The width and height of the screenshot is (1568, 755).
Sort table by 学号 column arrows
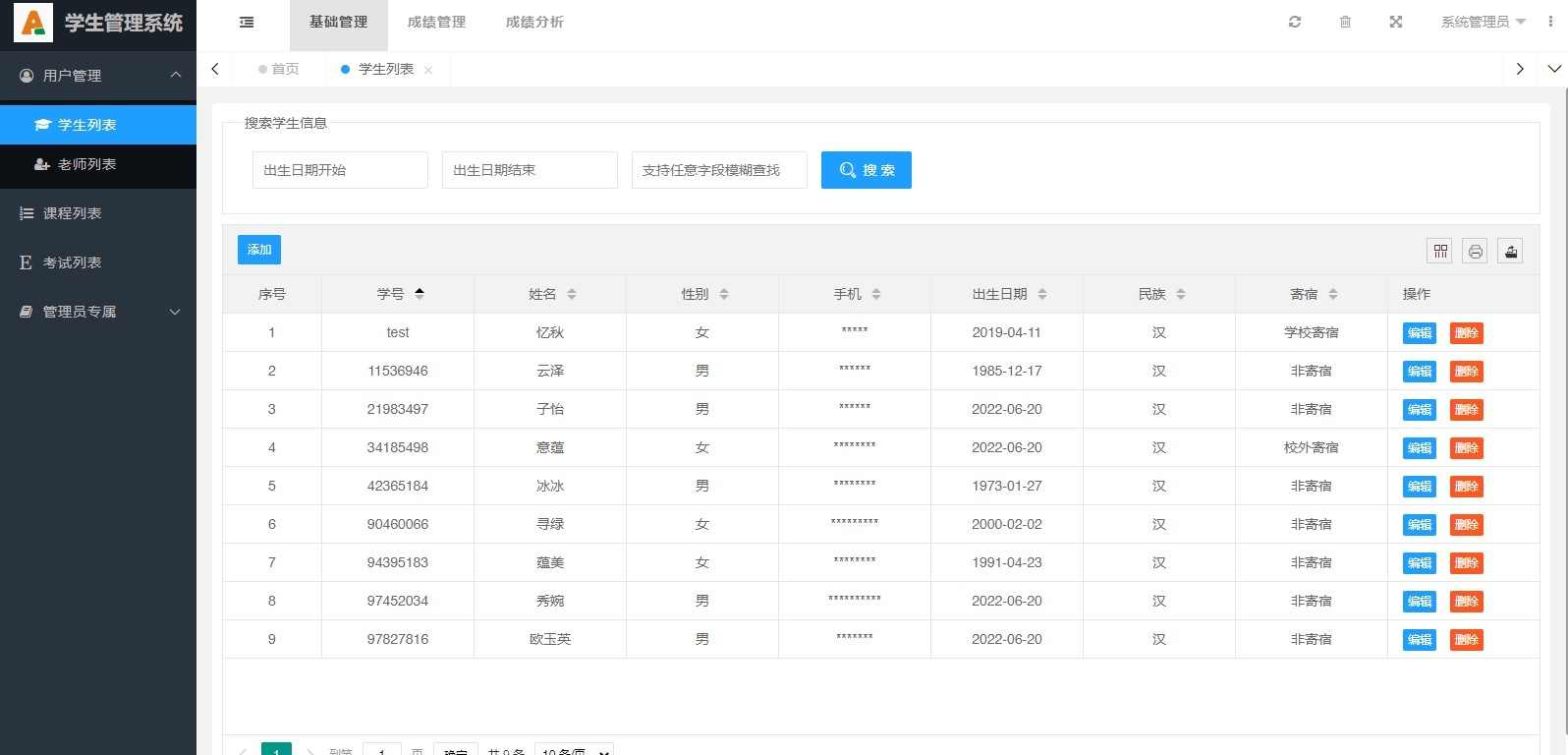click(x=420, y=294)
